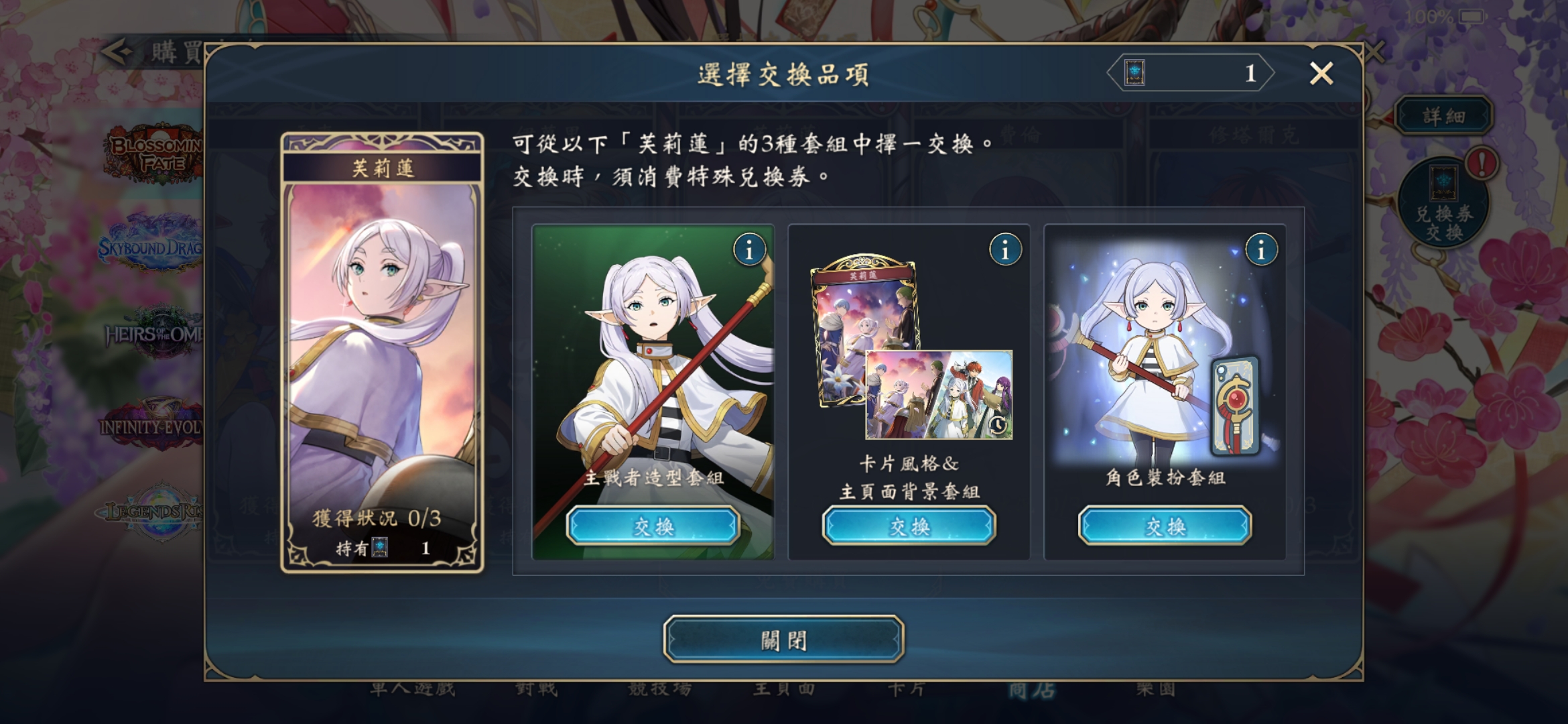Open info for 角色裝扮套組
The width and height of the screenshot is (1568, 724).
tap(1261, 250)
